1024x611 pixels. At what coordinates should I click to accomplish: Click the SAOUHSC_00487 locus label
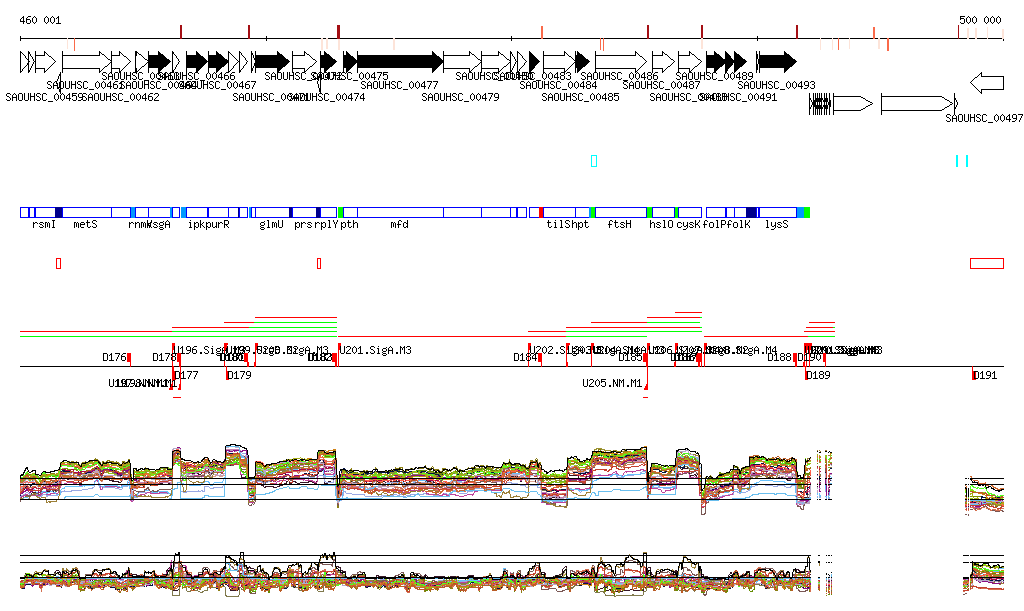(662, 85)
